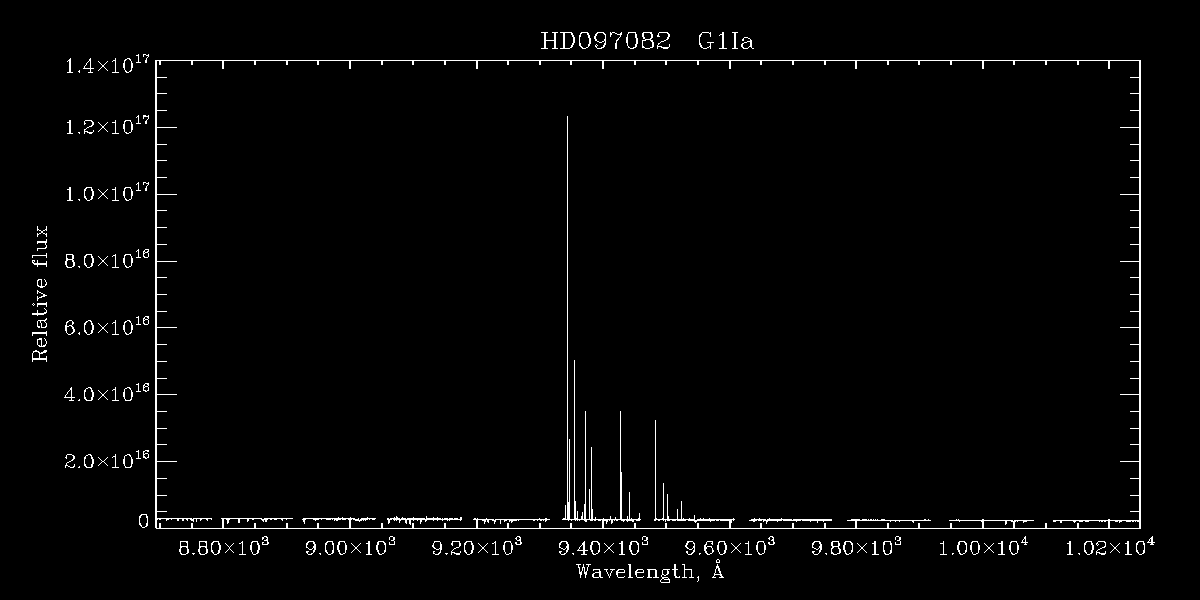The image size is (1200, 600).
Task: Select the 2.0×10^16 y-axis tick label
Action: tap(107, 462)
